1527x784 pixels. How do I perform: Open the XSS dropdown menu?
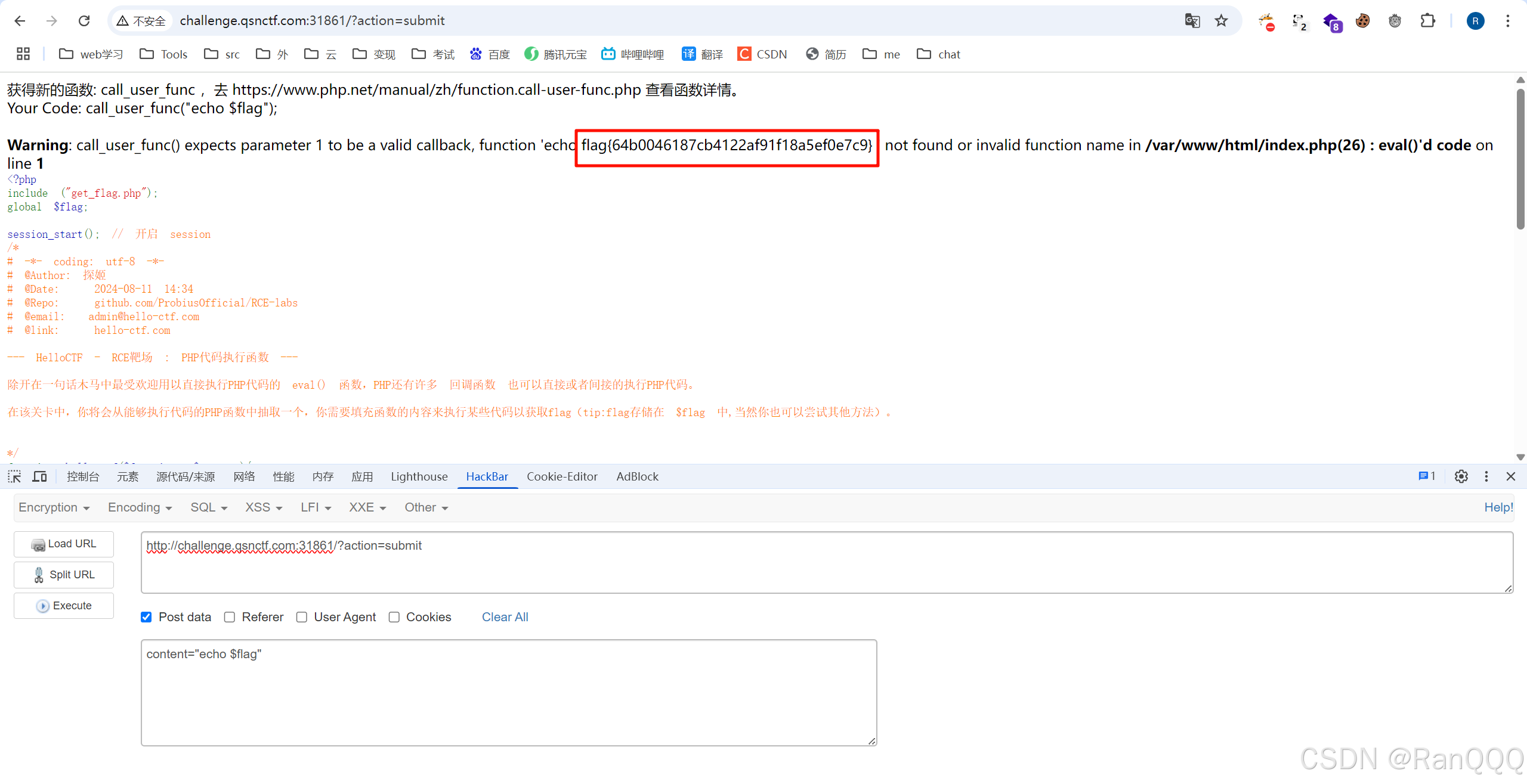(x=263, y=507)
